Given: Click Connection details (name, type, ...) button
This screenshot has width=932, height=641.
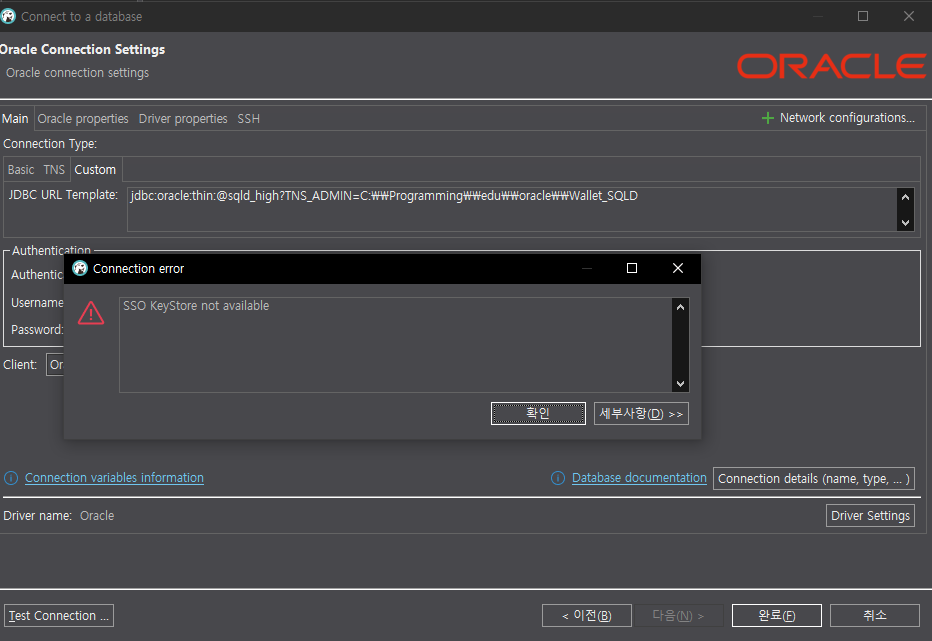Looking at the screenshot, I should (x=813, y=479).
